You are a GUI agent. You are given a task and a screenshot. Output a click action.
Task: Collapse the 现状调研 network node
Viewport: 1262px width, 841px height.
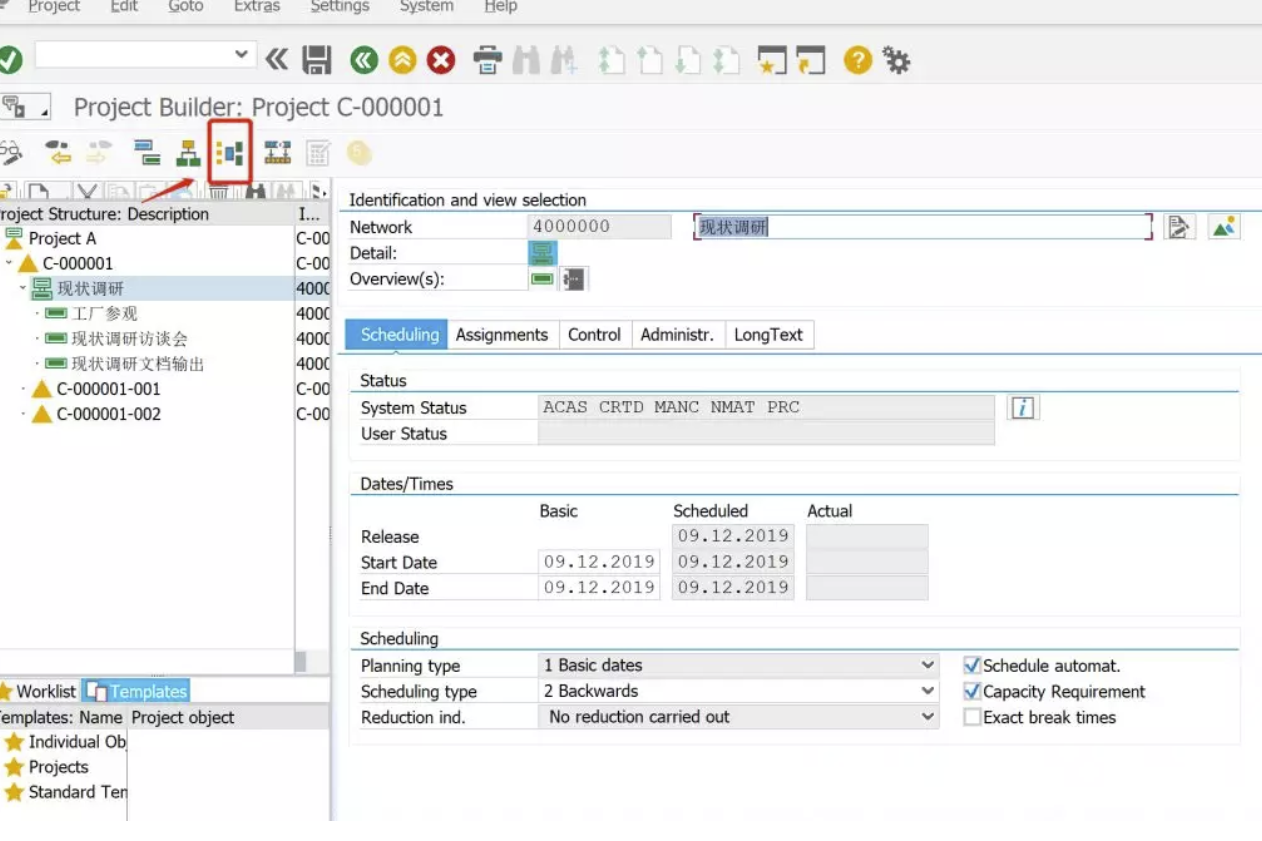[x=22, y=289]
